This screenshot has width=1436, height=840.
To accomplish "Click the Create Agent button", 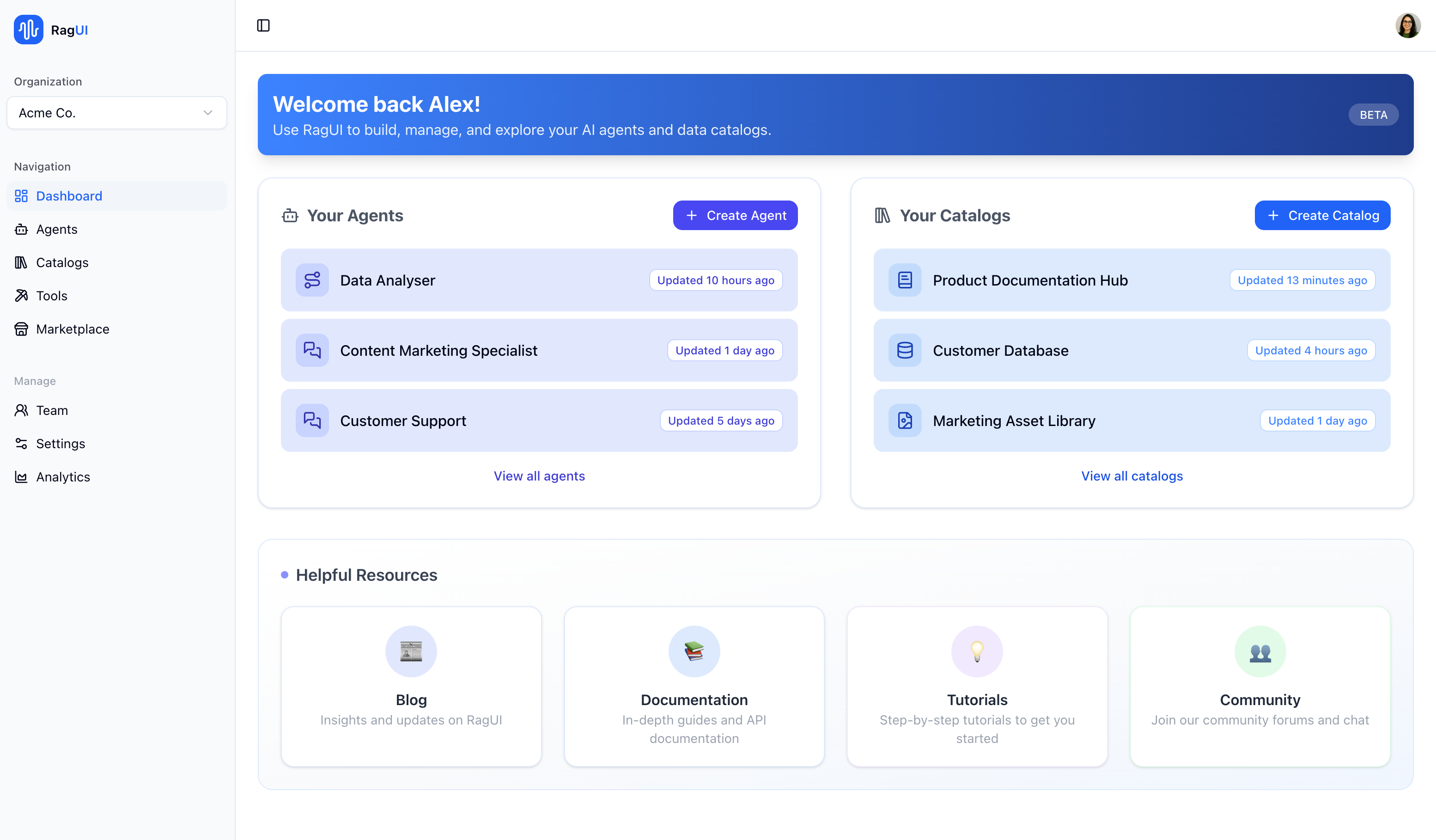I will (735, 215).
